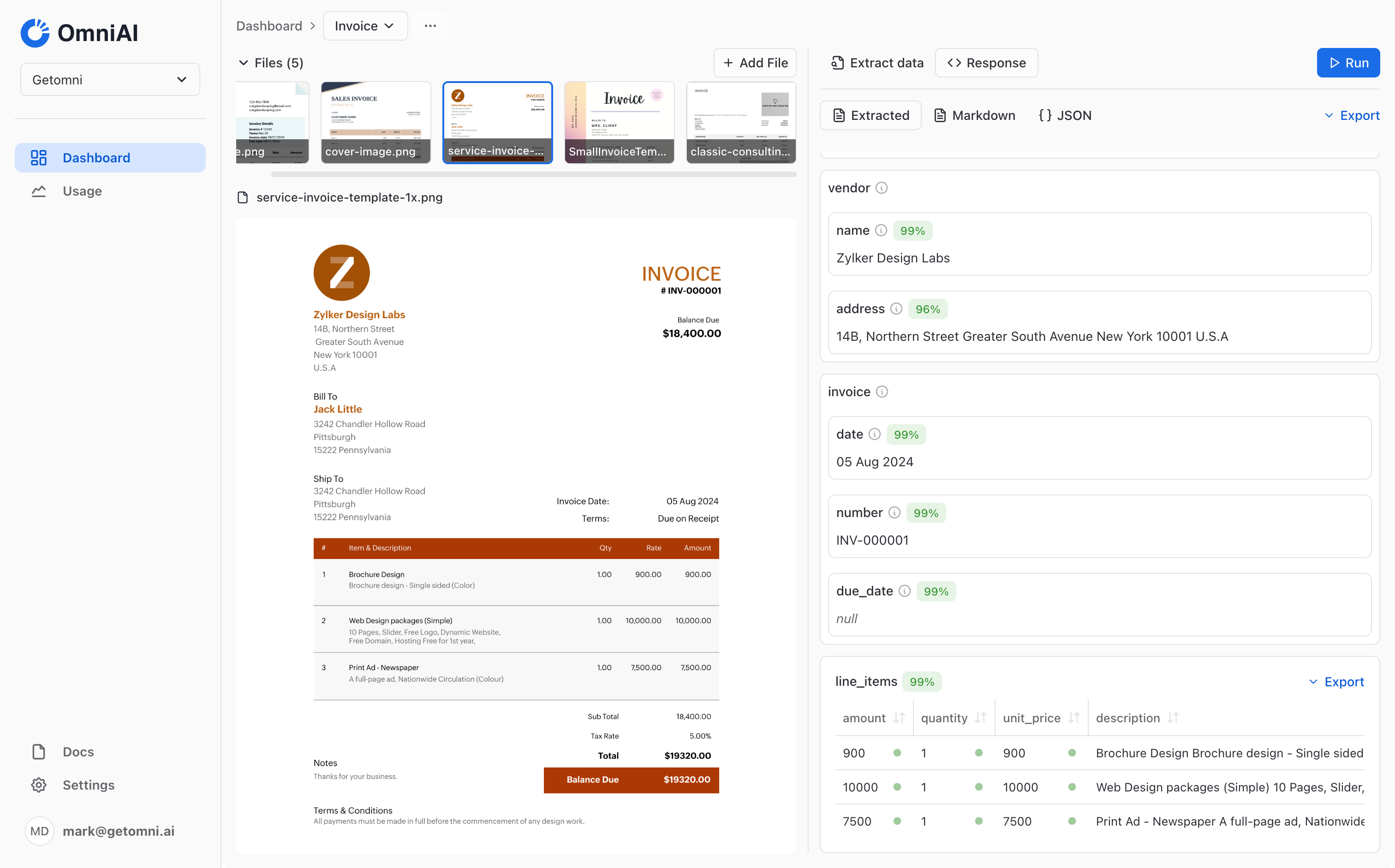1395x868 pixels.
Task: Open the Getomni workspace dropdown
Action: [110, 79]
